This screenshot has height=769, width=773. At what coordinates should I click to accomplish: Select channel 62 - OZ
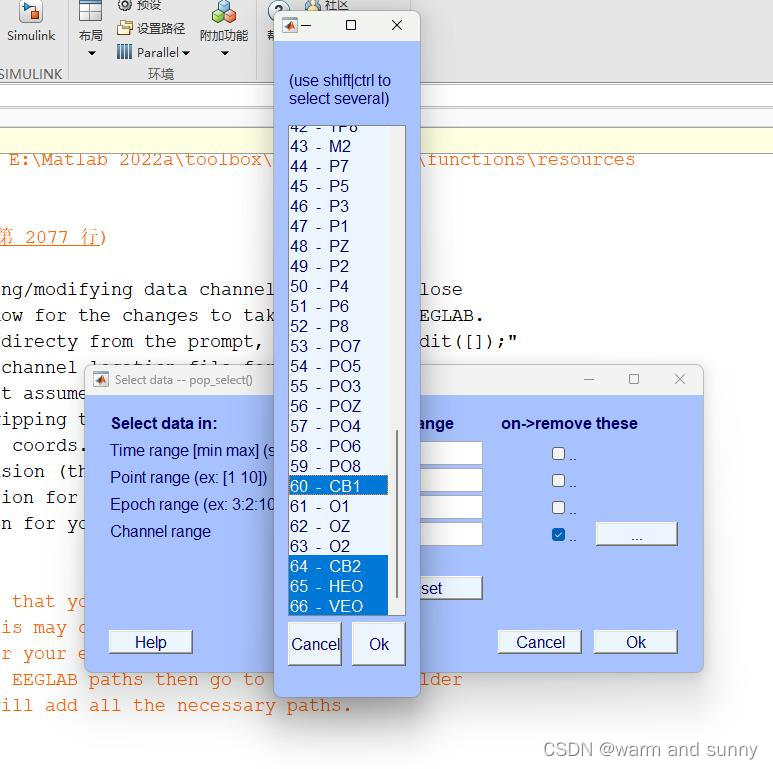coord(338,526)
